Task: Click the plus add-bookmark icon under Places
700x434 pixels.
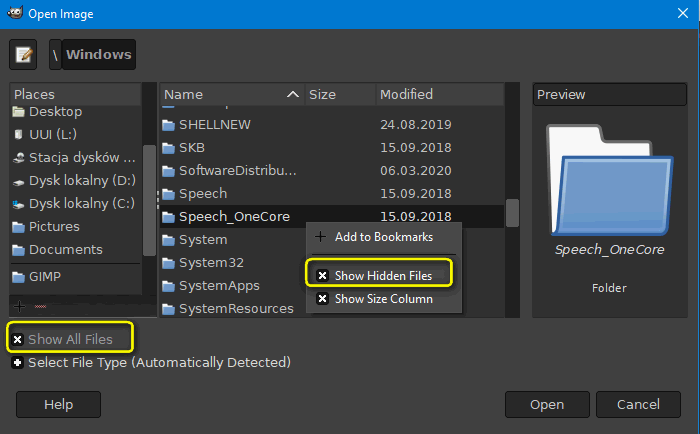Action: point(19,306)
